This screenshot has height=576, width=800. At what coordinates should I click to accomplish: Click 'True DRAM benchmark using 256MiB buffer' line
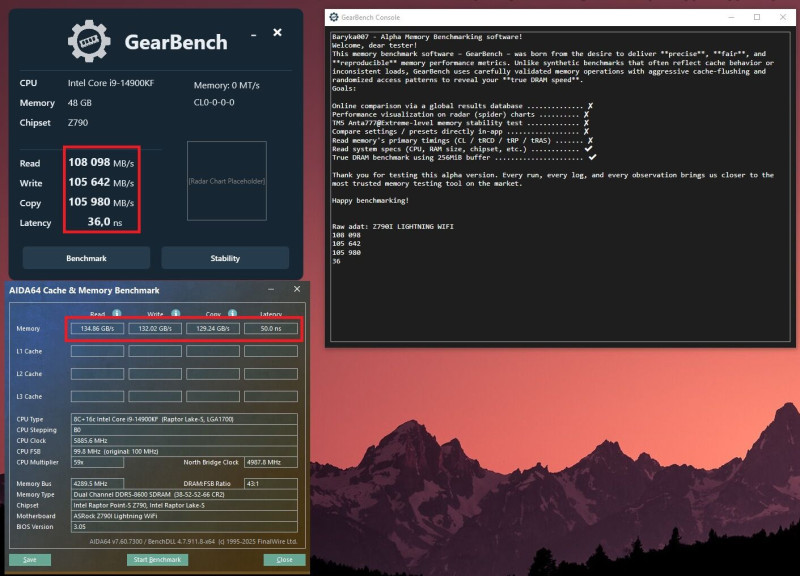click(x=464, y=158)
